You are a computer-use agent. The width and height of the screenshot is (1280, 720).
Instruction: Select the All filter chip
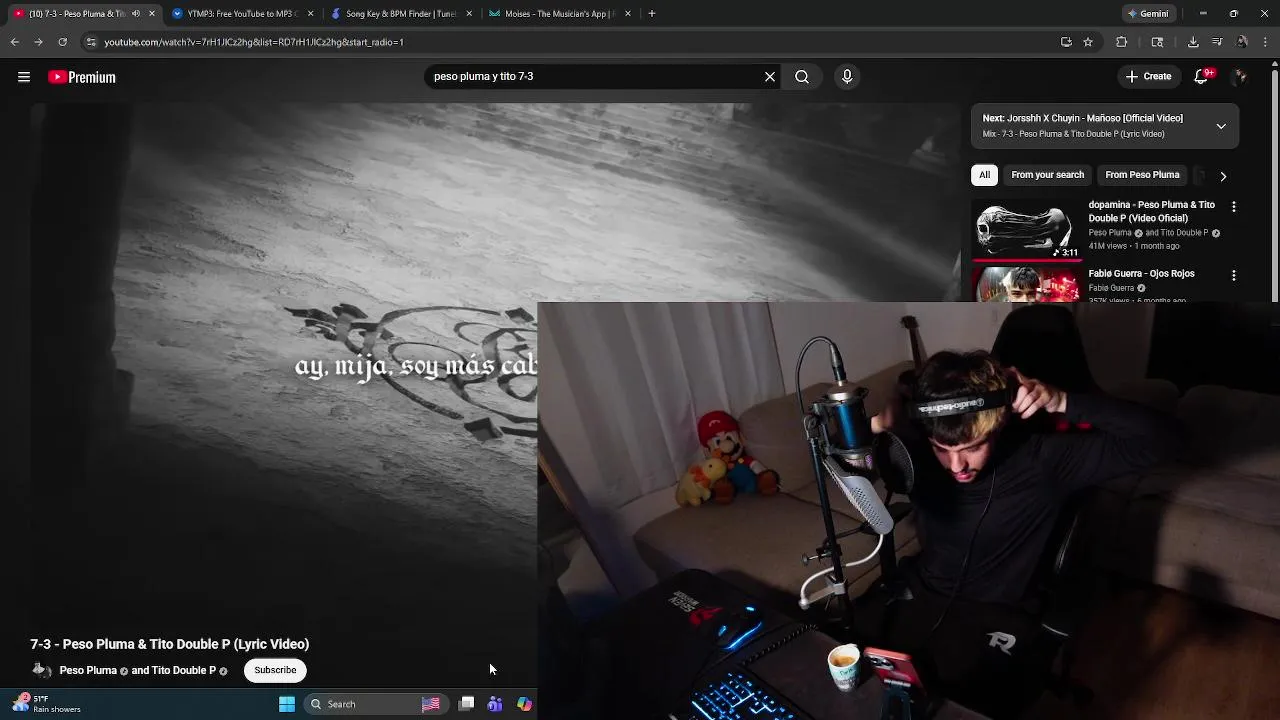(984, 175)
